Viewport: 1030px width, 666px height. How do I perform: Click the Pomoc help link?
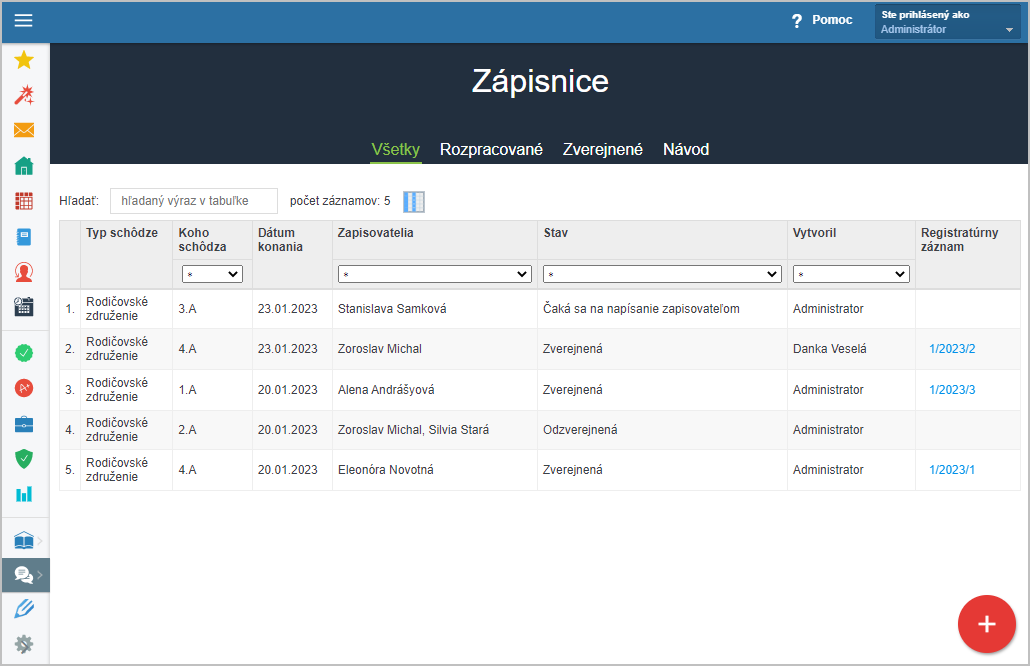pyautogui.click(x=822, y=20)
